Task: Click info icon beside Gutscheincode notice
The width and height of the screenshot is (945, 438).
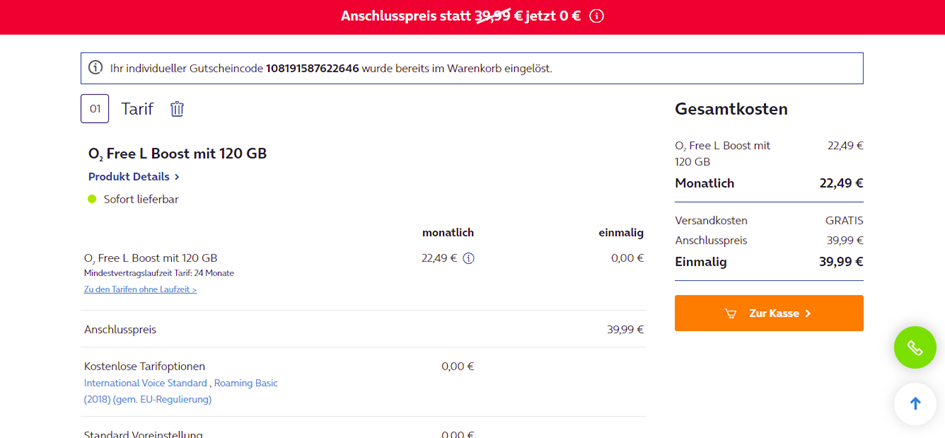Action: pyautogui.click(x=96, y=68)
